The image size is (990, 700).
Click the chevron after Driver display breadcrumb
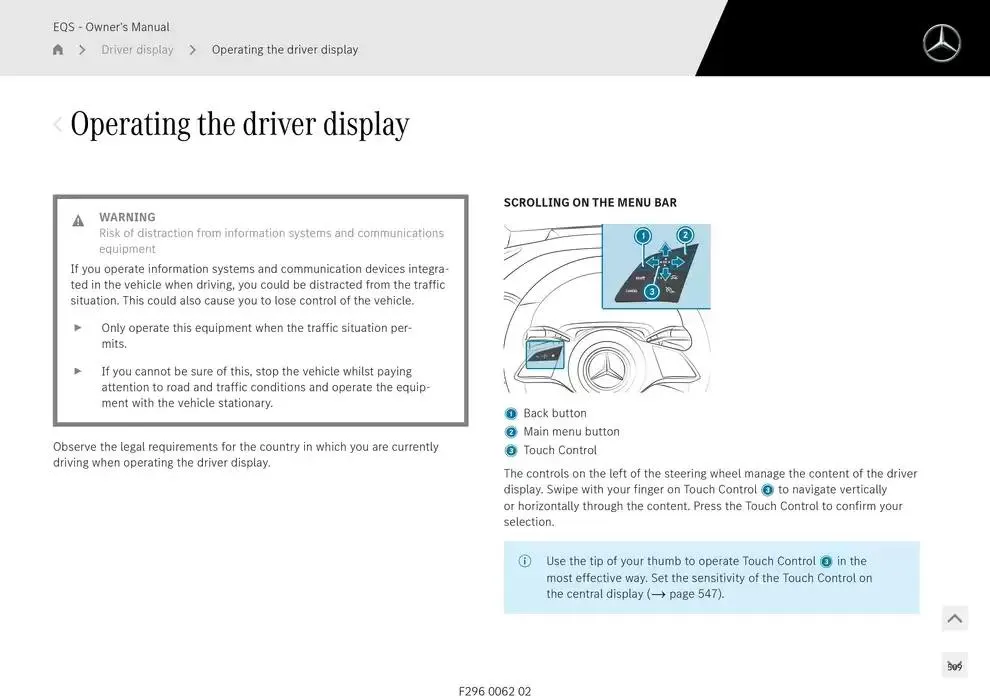tap(191, 49)
